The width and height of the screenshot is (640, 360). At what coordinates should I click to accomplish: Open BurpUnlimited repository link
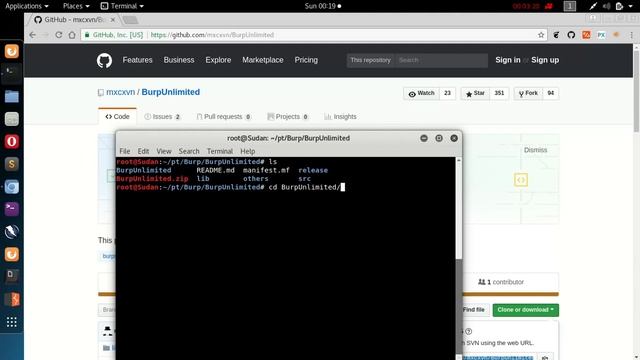click(171, 92)
